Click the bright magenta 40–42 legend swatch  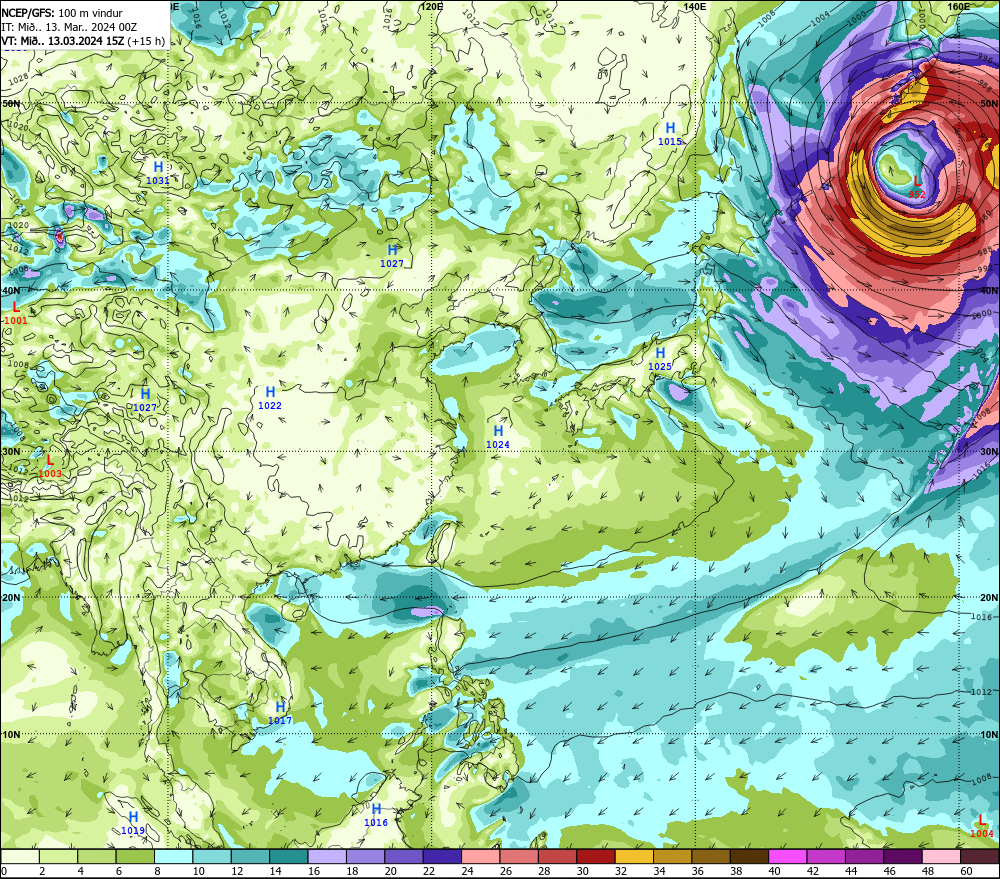coord(788,856)
